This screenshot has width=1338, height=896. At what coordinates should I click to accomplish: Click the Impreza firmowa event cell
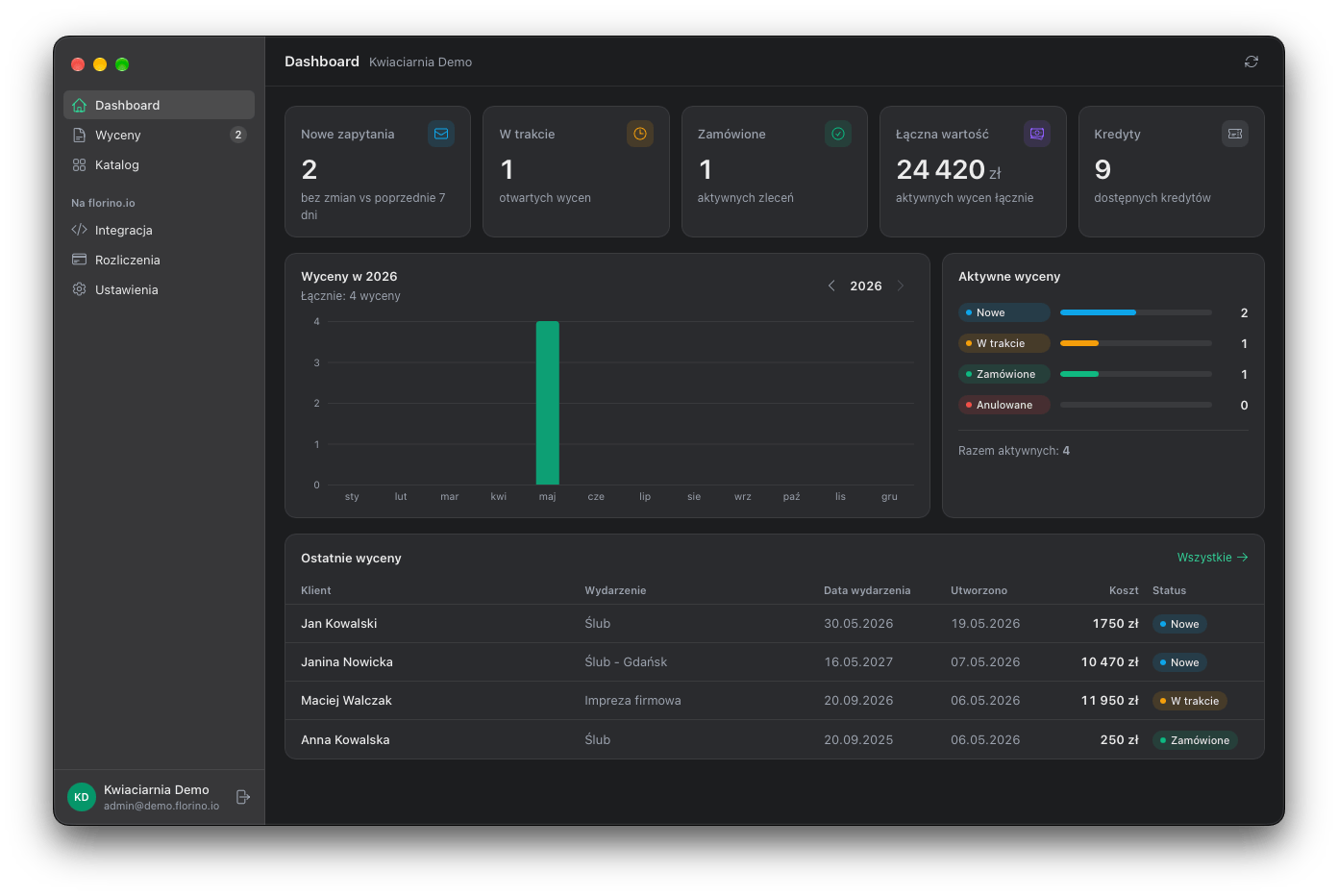tap(632, 701)
